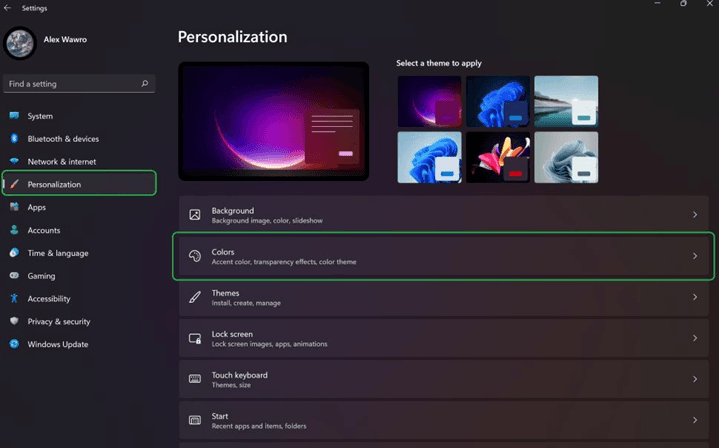Image resolution: width=719 pixels, height=448 pixels.
Task: Apply the gray bloom theme
Action: [x=566, y=157]
